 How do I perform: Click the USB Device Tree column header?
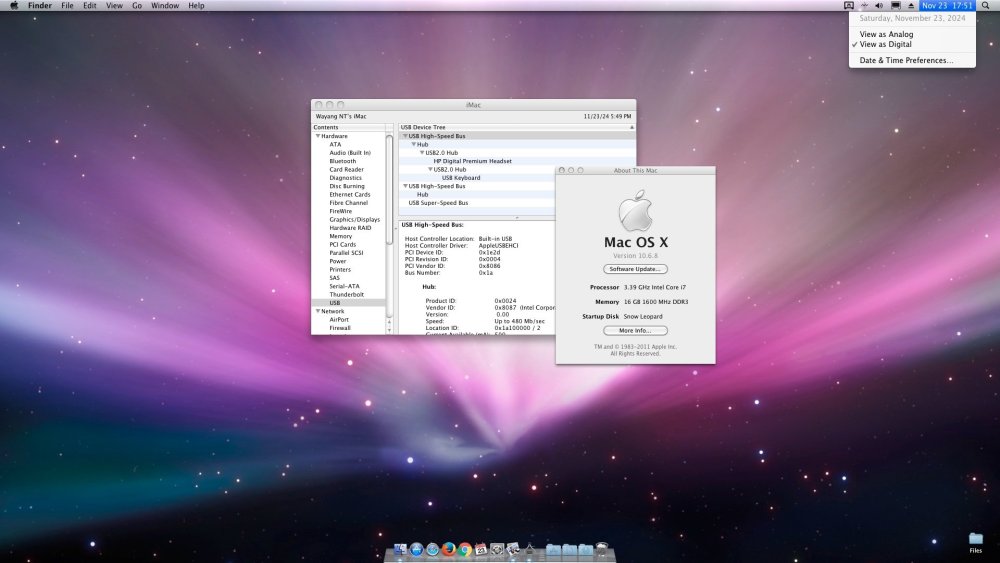point(517,128)
